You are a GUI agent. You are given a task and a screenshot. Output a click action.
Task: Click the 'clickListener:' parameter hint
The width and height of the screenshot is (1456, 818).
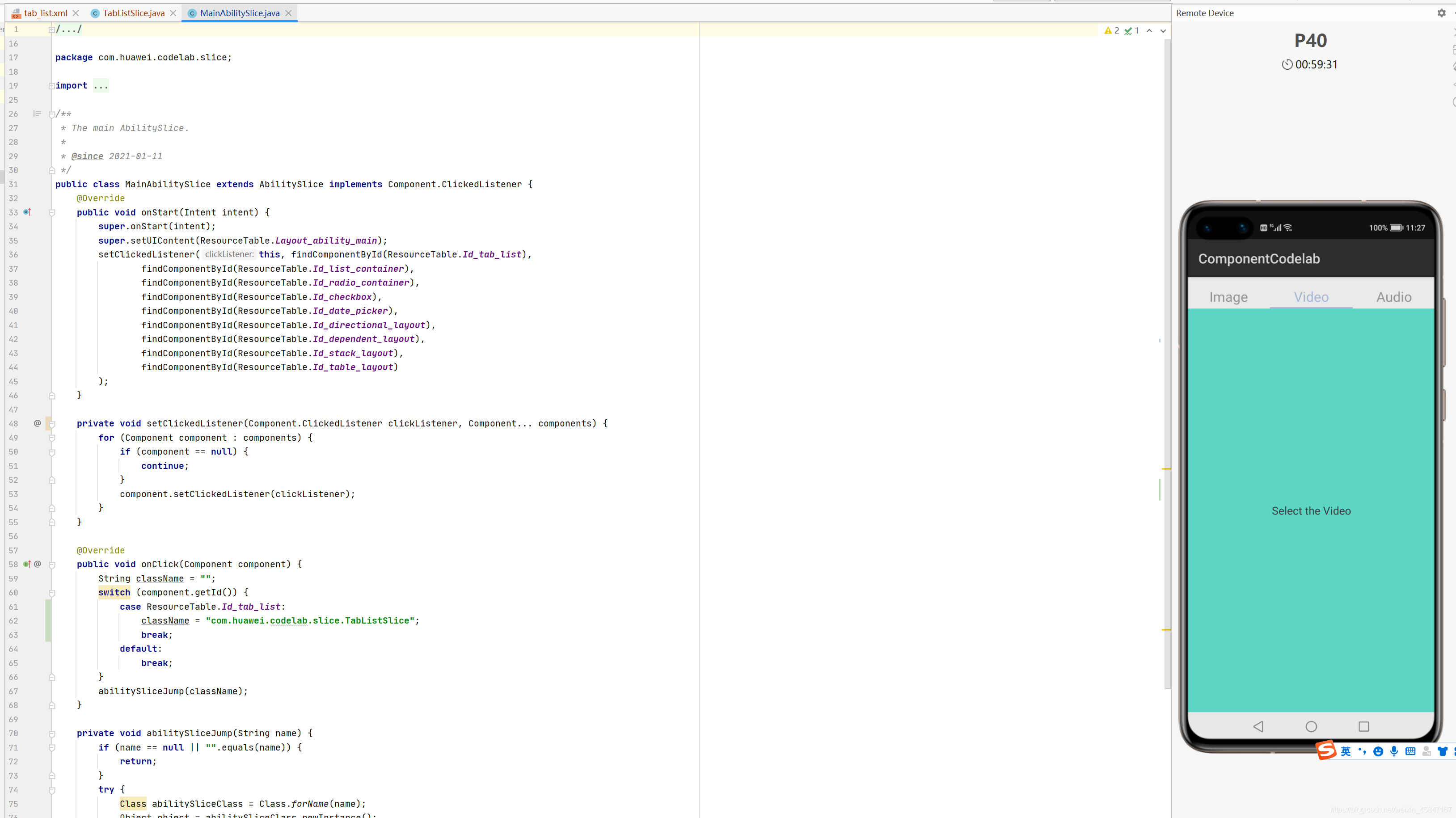pos(229,254)
